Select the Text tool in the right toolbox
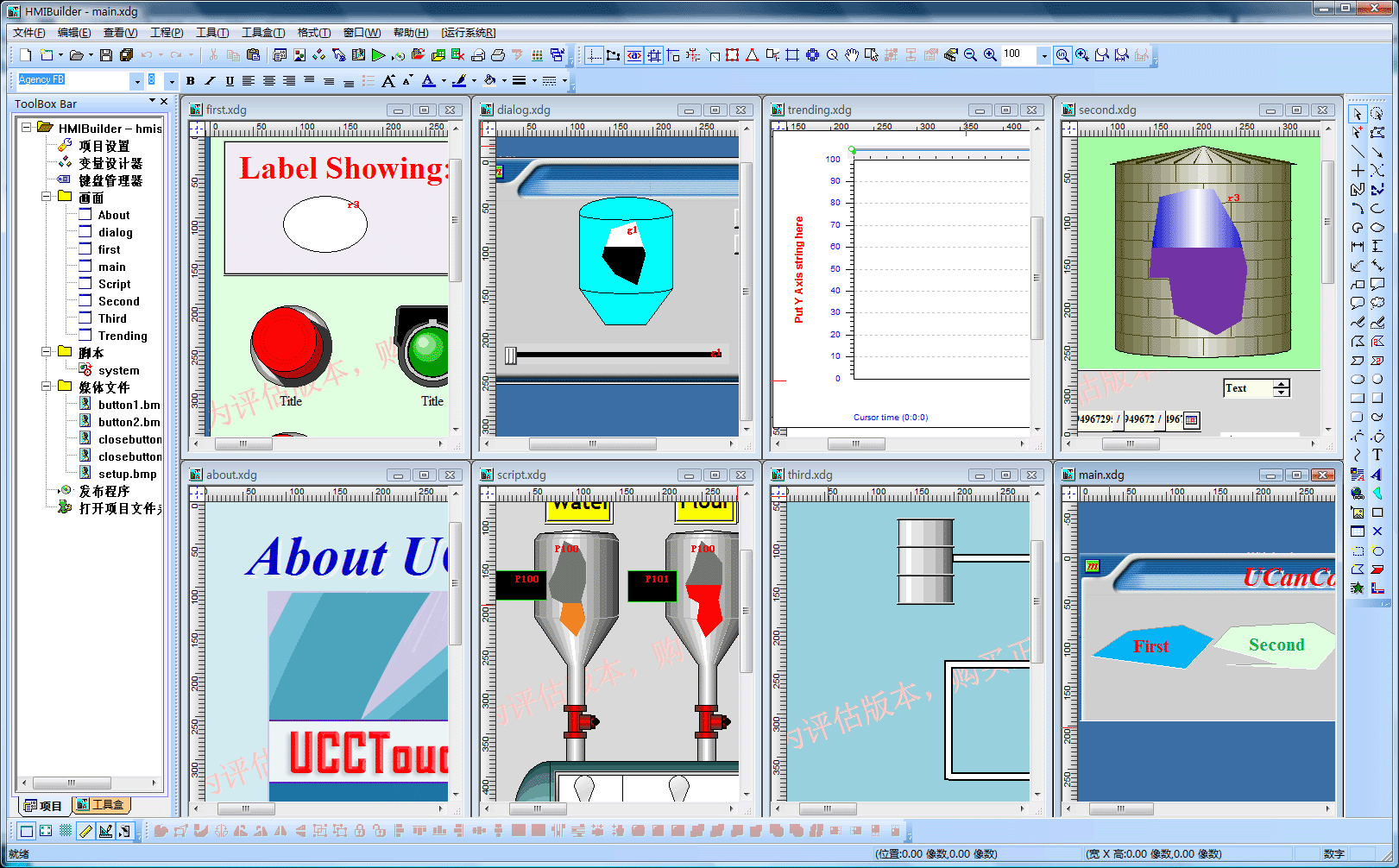The image size is (1399, 868). (1377, 455)
